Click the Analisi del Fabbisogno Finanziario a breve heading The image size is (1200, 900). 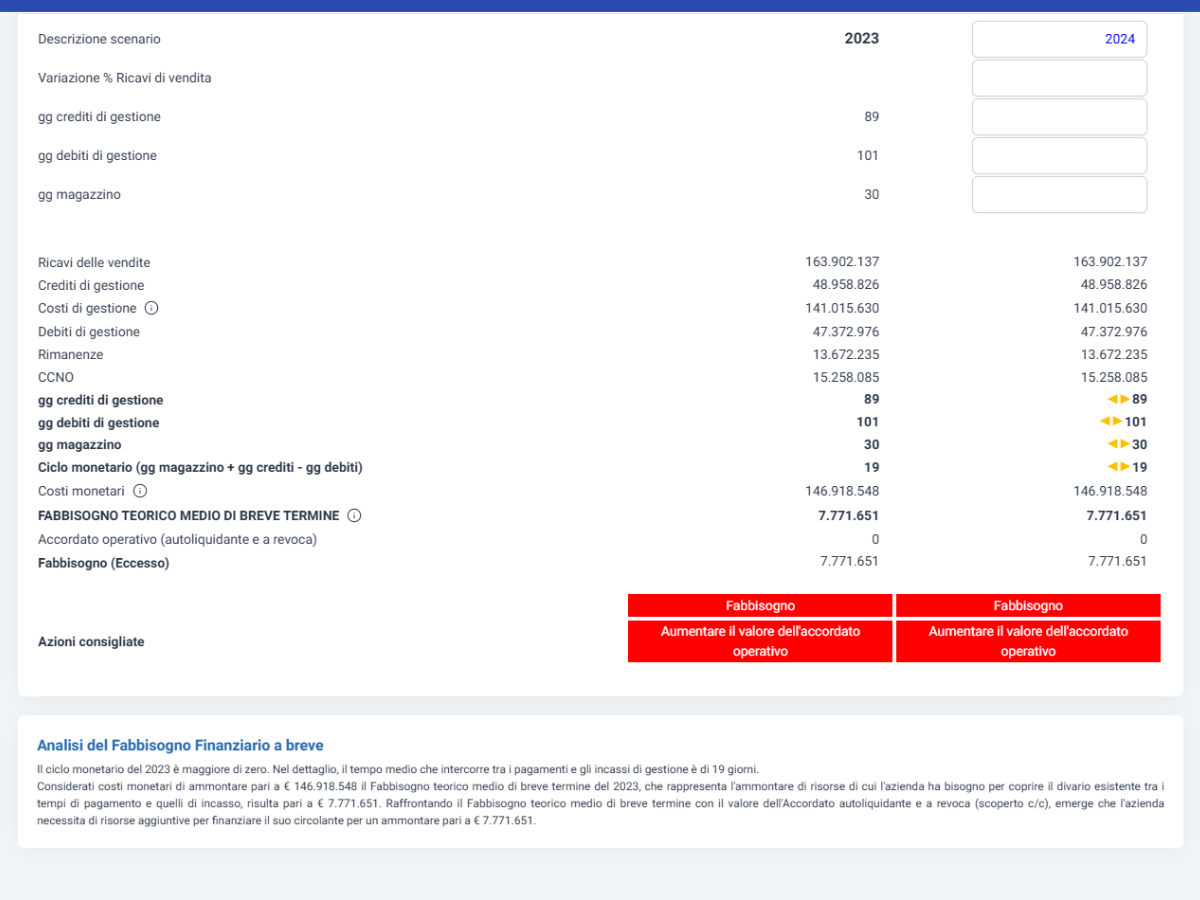point(180,745)
